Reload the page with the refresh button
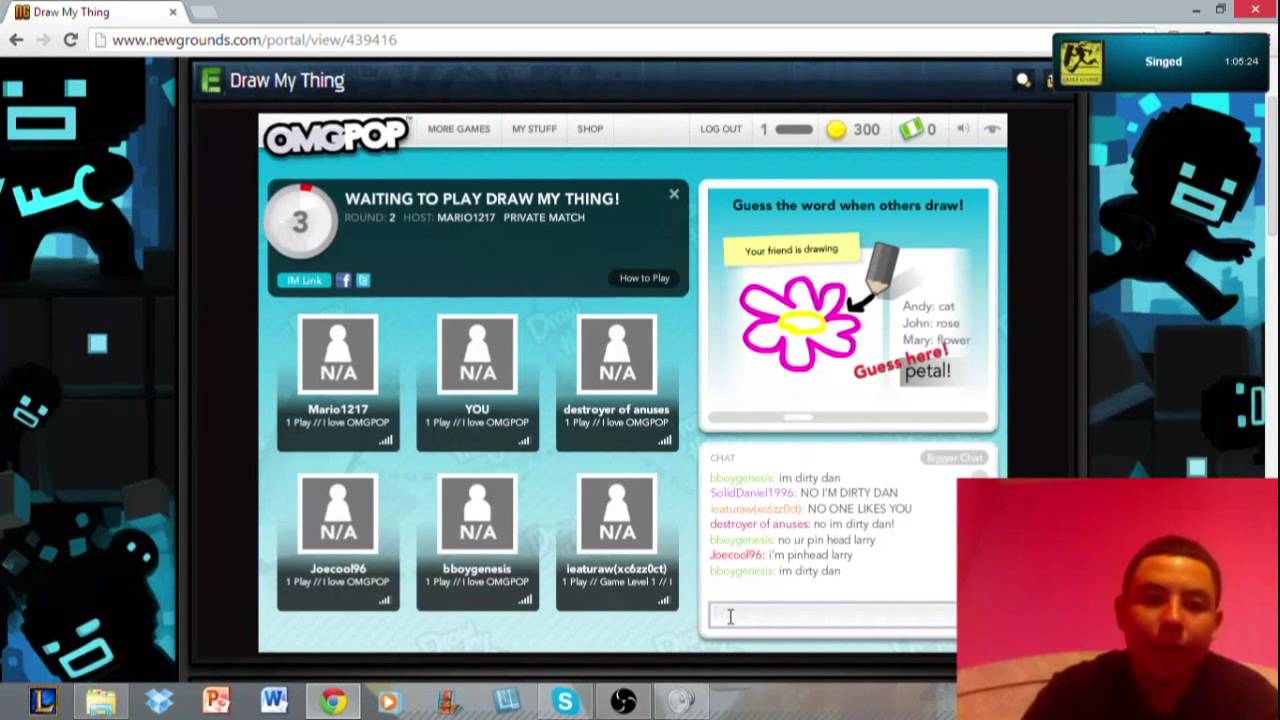Screen dimensions: 1280x720 click(x=70, y=40)
